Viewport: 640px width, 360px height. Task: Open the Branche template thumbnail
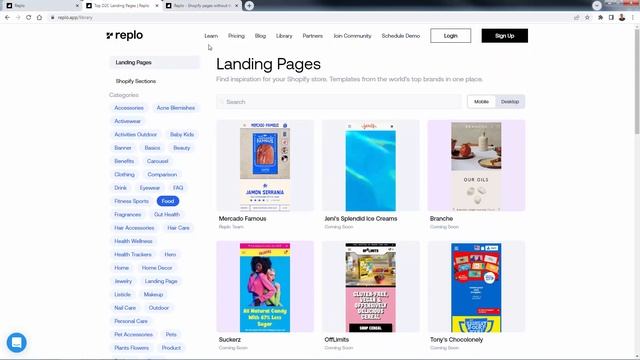(476, 165)
